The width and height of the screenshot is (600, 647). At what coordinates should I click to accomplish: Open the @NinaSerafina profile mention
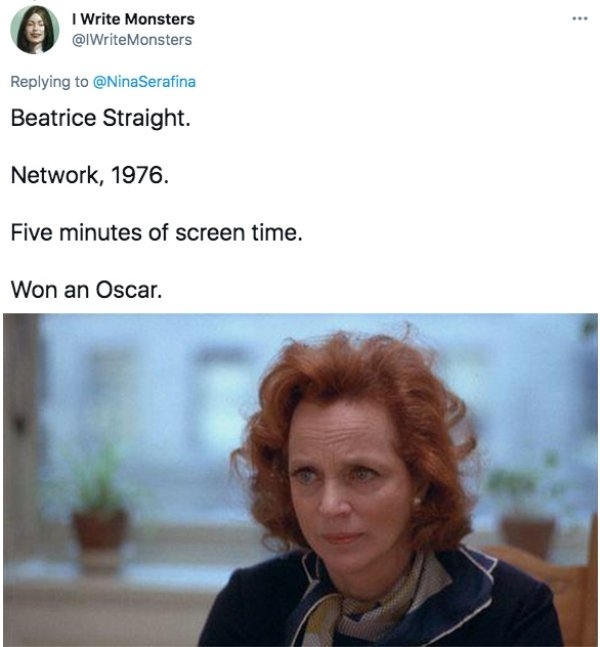(x=144, y=82)
